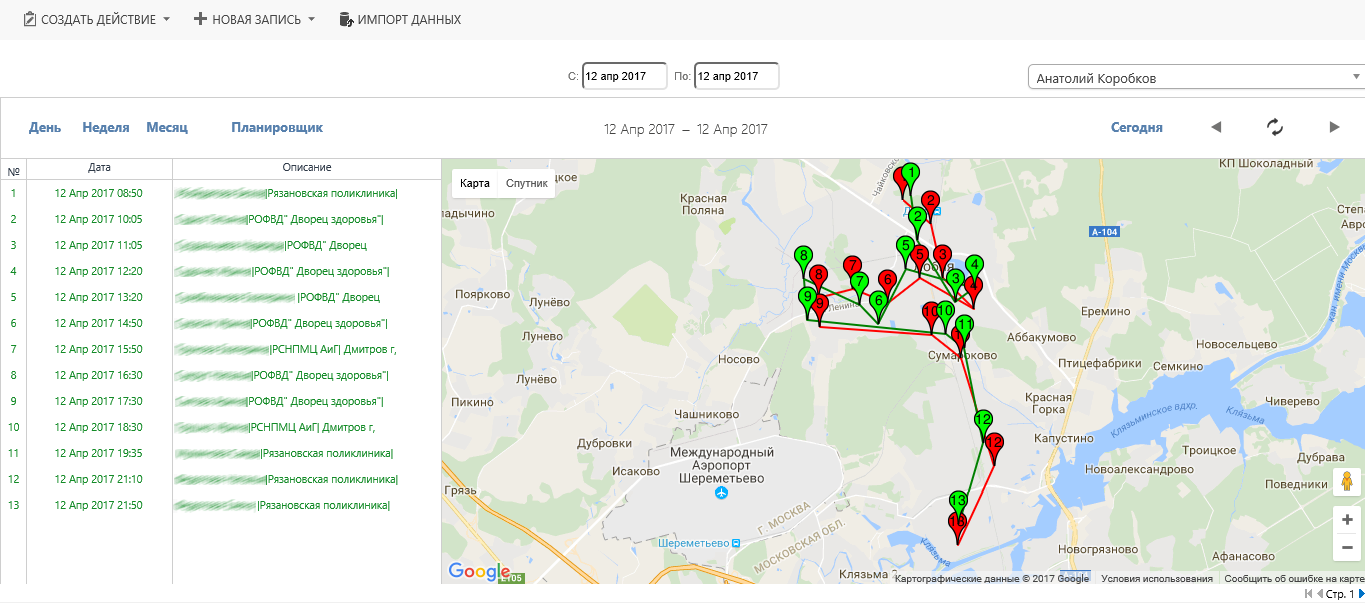Image resolution: width=1365 pixels, height=603 pixels.
Task: Refresh the schedule with the reload icon
Action: click(1275, 127)
